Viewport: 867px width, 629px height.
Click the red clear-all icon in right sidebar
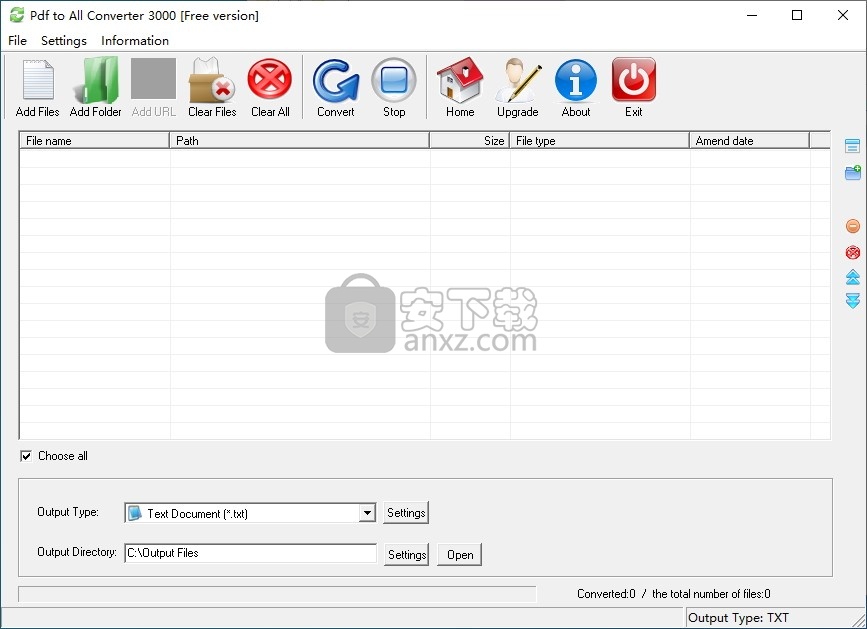[853, 253]
